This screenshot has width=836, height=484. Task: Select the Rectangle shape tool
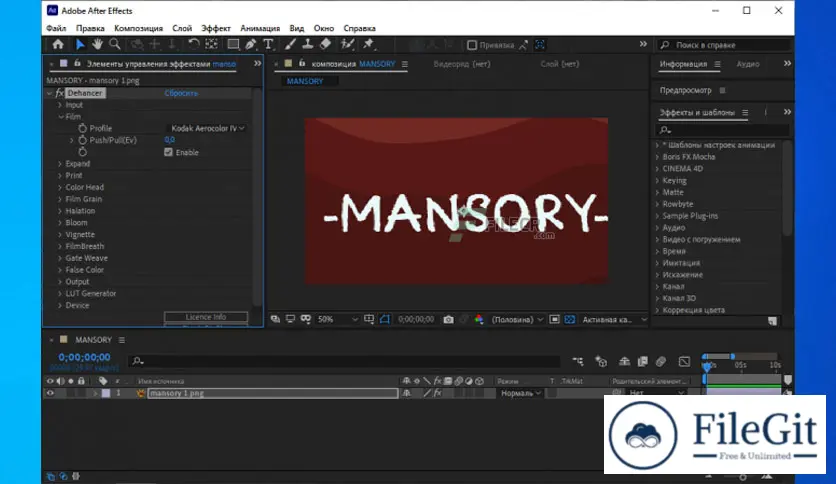pos(233,45)
